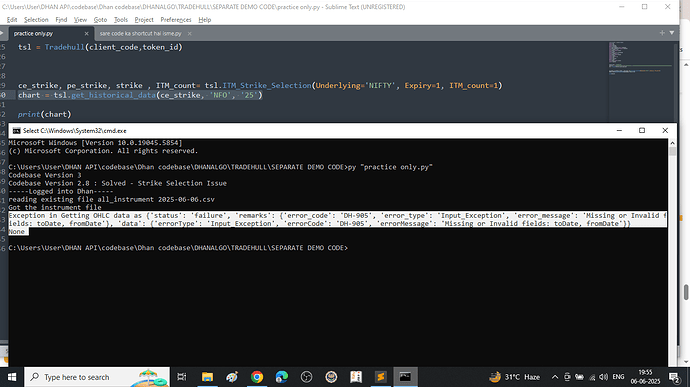Add a new tab with plus icon
This screenshot has height=387, width=690.
[x=662, y=33]
